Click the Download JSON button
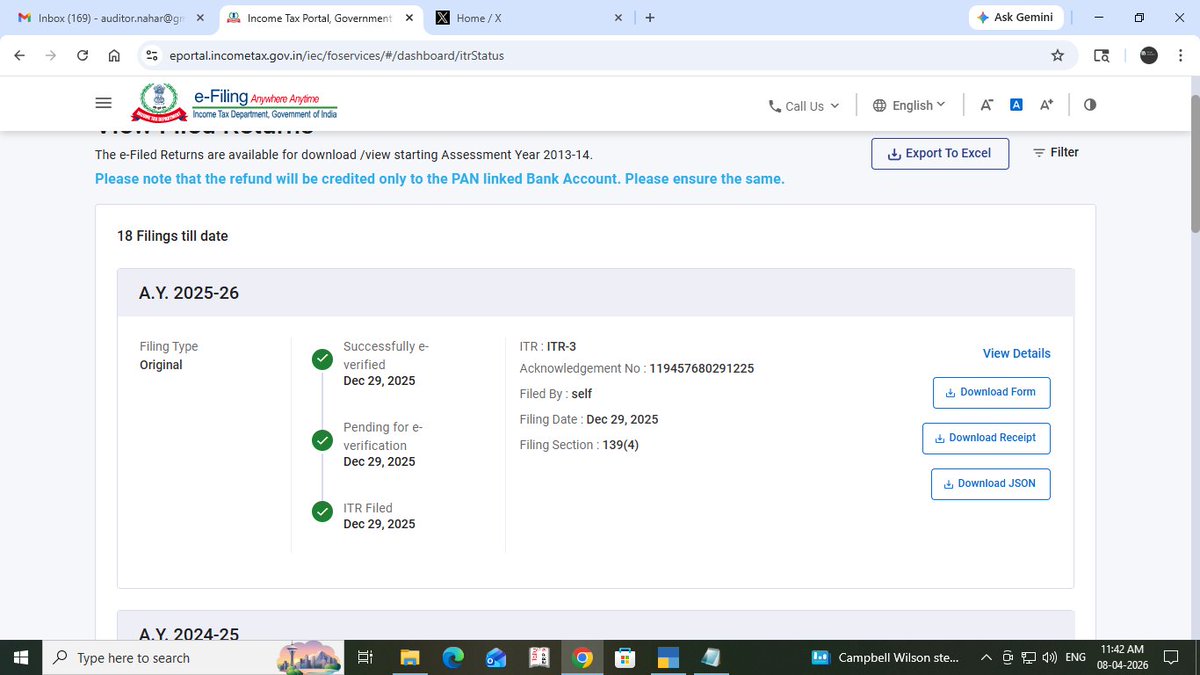The height and width of the screenshot is (675, 1200). [x=991, y=483]
